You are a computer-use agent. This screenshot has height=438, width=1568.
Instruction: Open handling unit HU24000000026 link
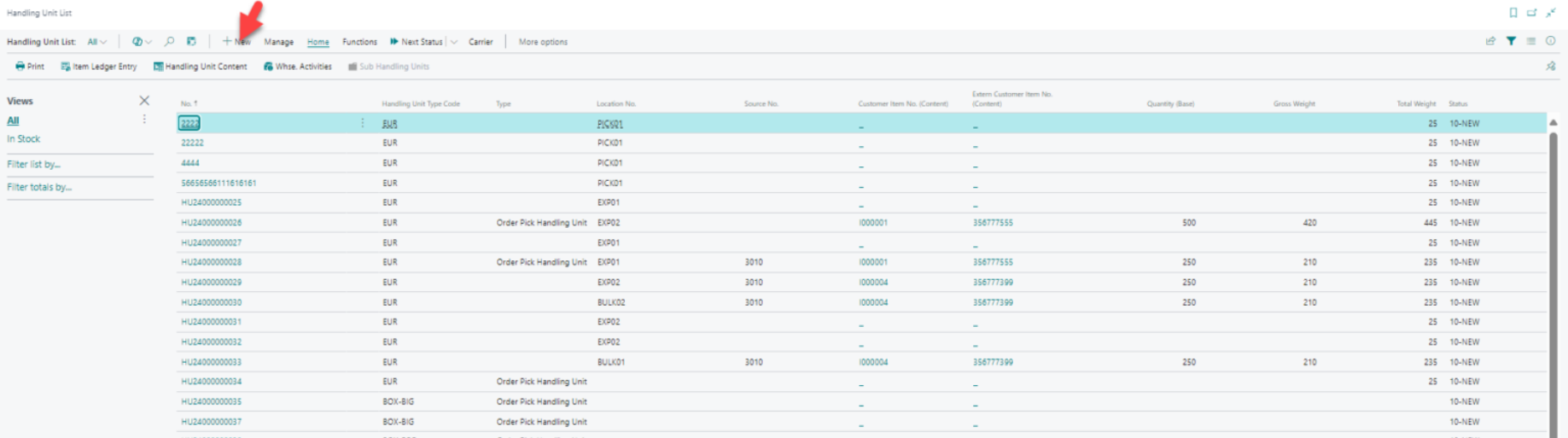211,223
